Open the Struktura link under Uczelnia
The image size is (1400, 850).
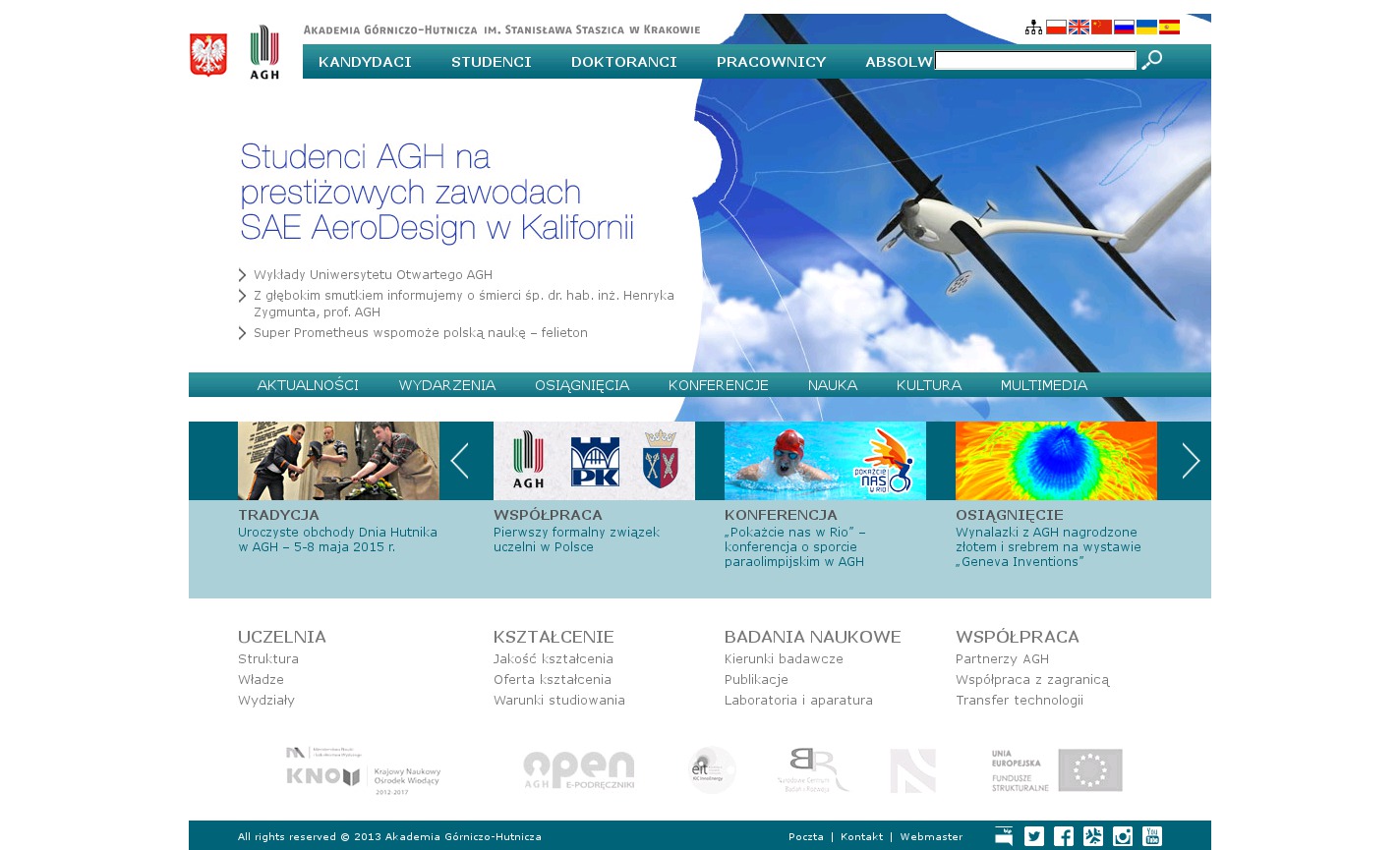(x=268, y=659)
